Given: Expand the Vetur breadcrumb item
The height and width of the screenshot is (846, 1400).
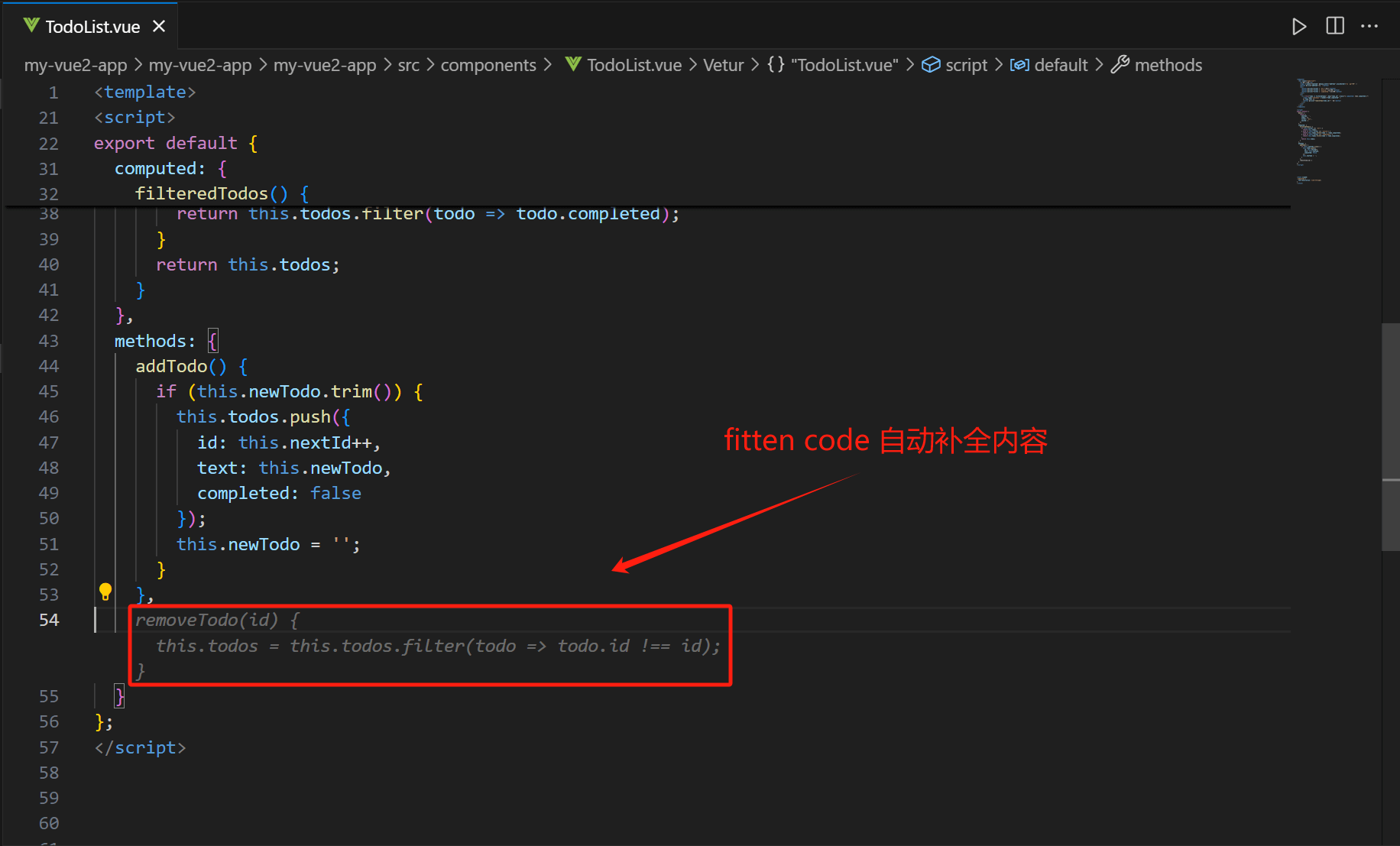Looking at the screenshot, I should [723, 65].
